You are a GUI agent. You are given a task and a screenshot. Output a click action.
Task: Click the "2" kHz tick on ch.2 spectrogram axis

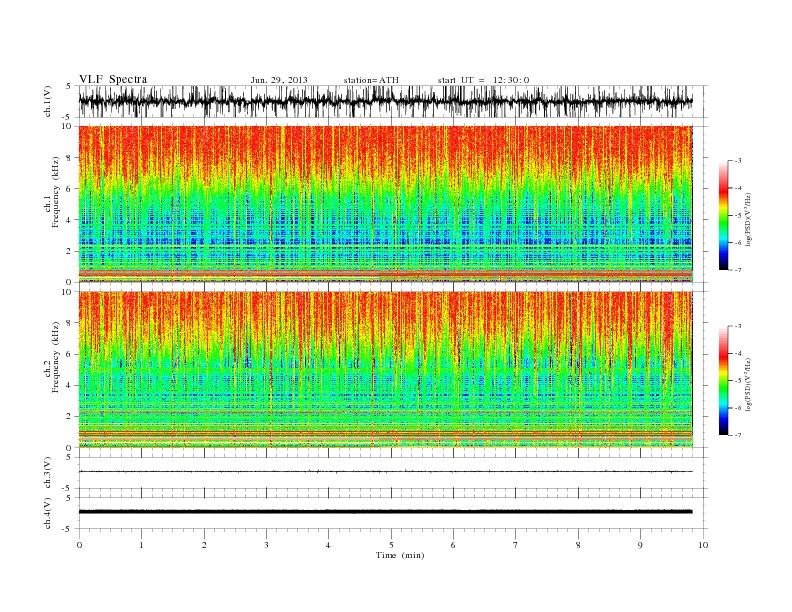(x=69, y=417)
